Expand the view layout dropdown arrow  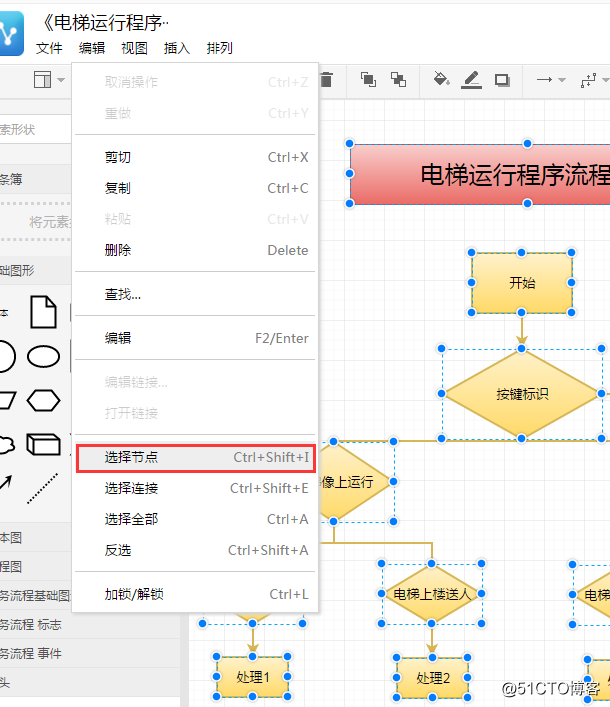[x=61, y=80]
